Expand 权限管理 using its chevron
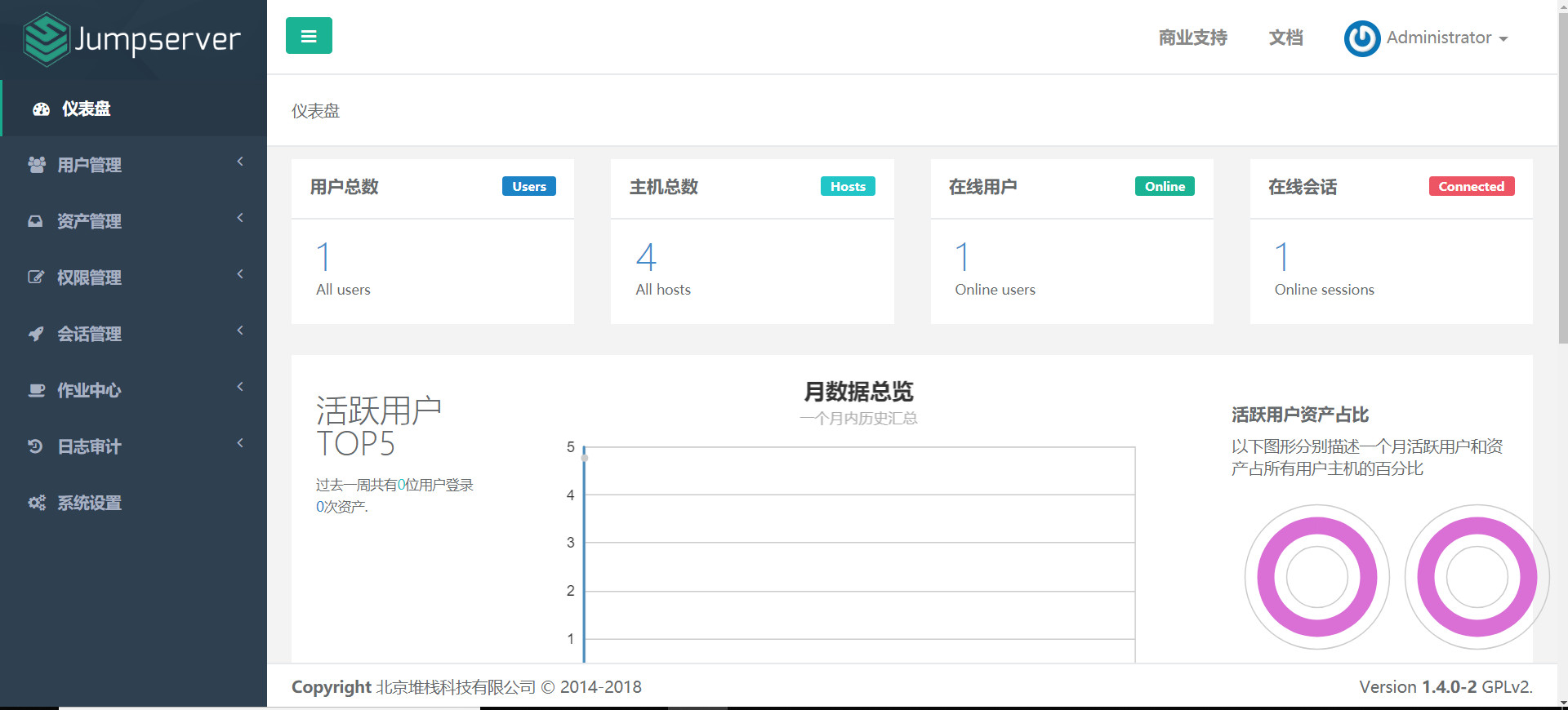This screenshot has width=1568, height=710. pyautogui.click(x=240, y=274)
